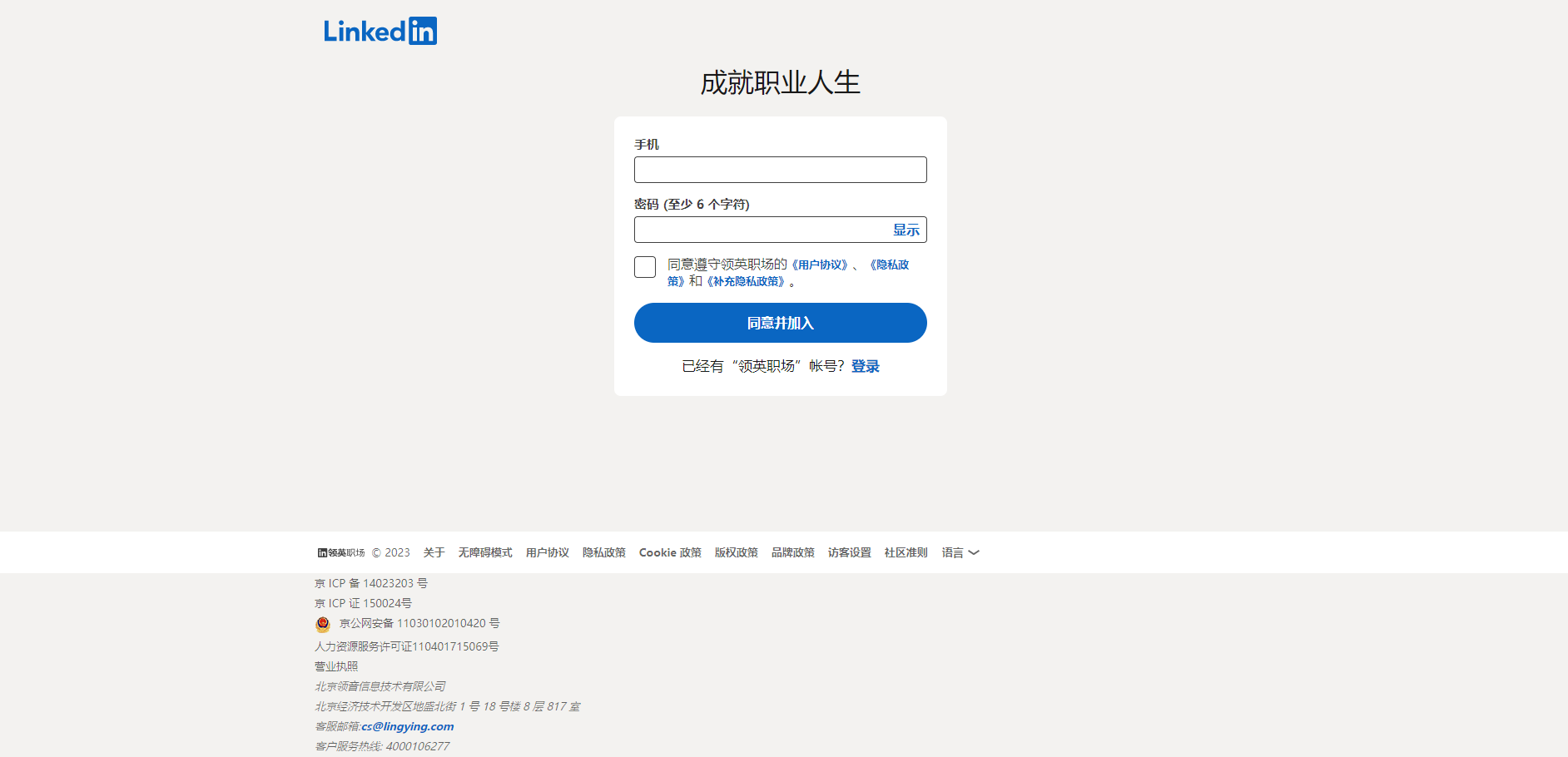The image size is (1568, 757).
Task: Click the 领英职场 logo in the footer
Action: [340, 552]
